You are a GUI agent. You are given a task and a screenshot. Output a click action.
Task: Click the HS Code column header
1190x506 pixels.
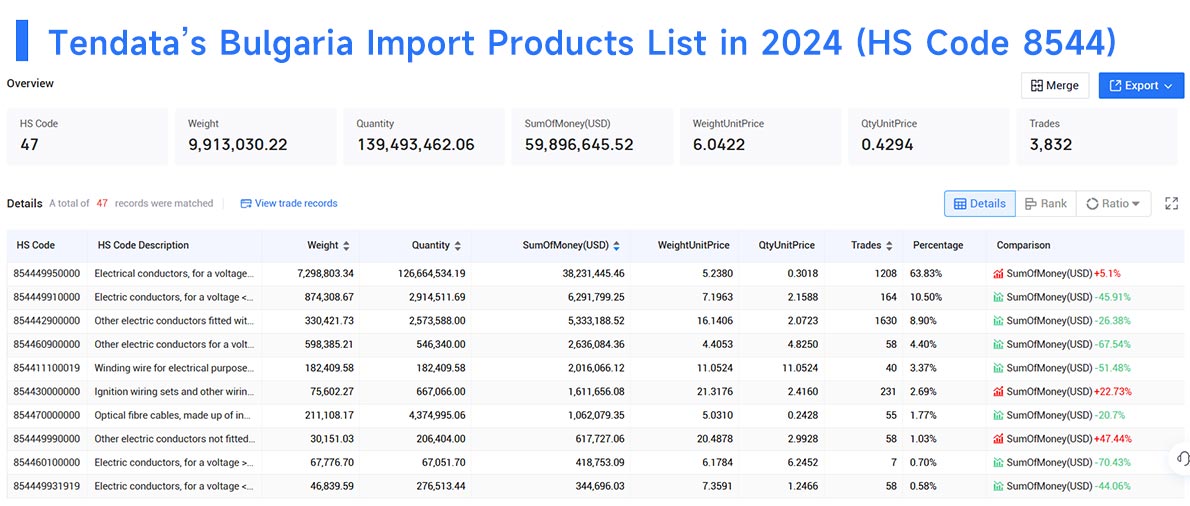click(36, 245)
